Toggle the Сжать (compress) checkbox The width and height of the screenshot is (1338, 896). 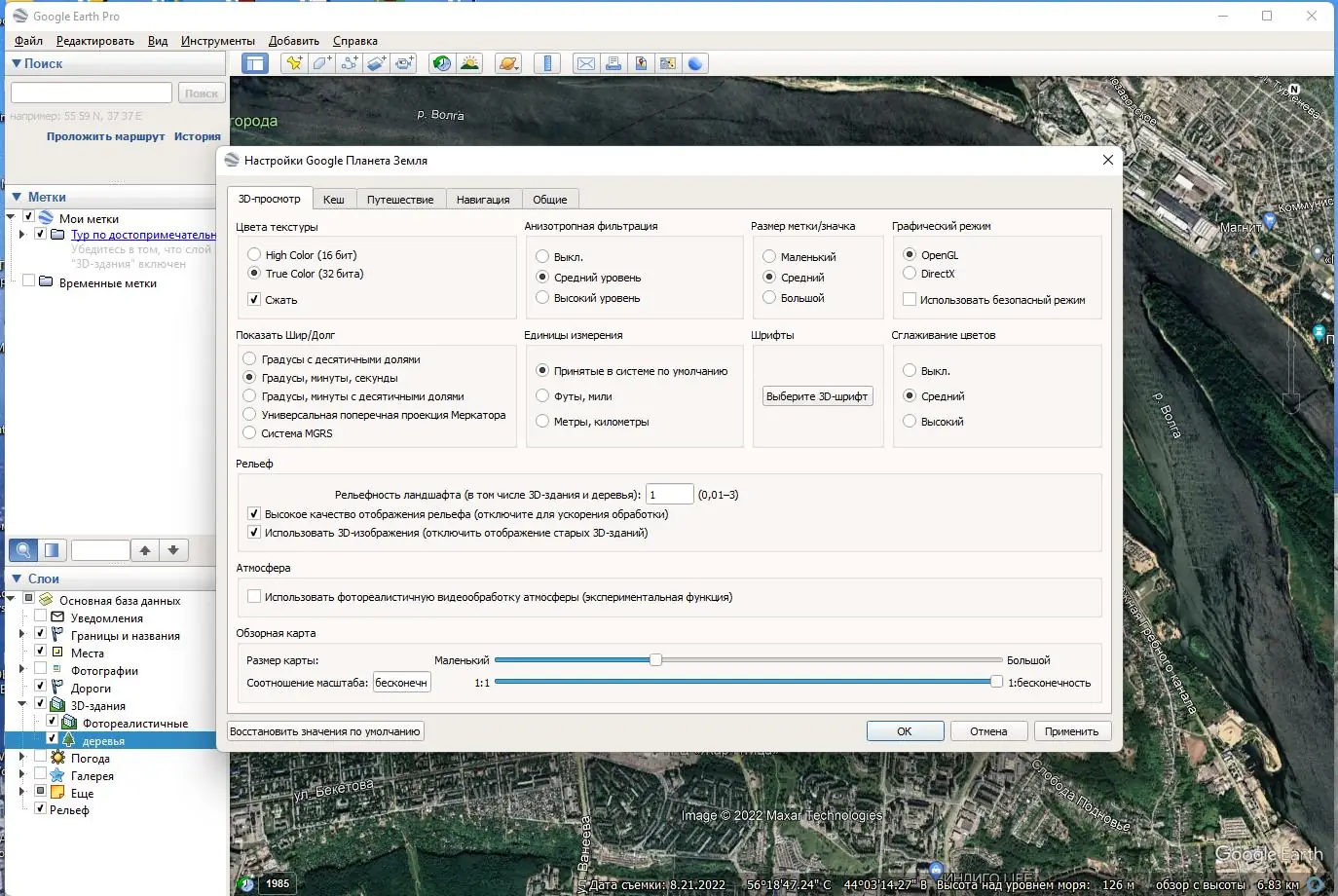click(254, 300)
